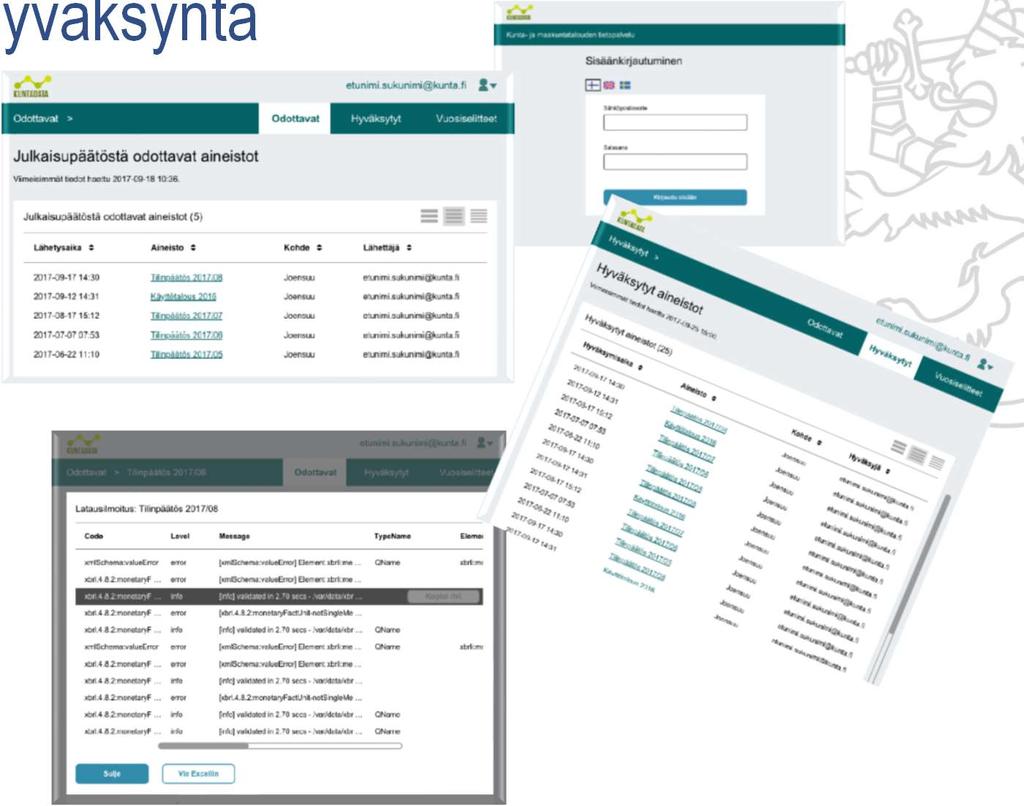
Task: Click the Kuntadata logo in the Odottavat window
Action: [32, 86]
